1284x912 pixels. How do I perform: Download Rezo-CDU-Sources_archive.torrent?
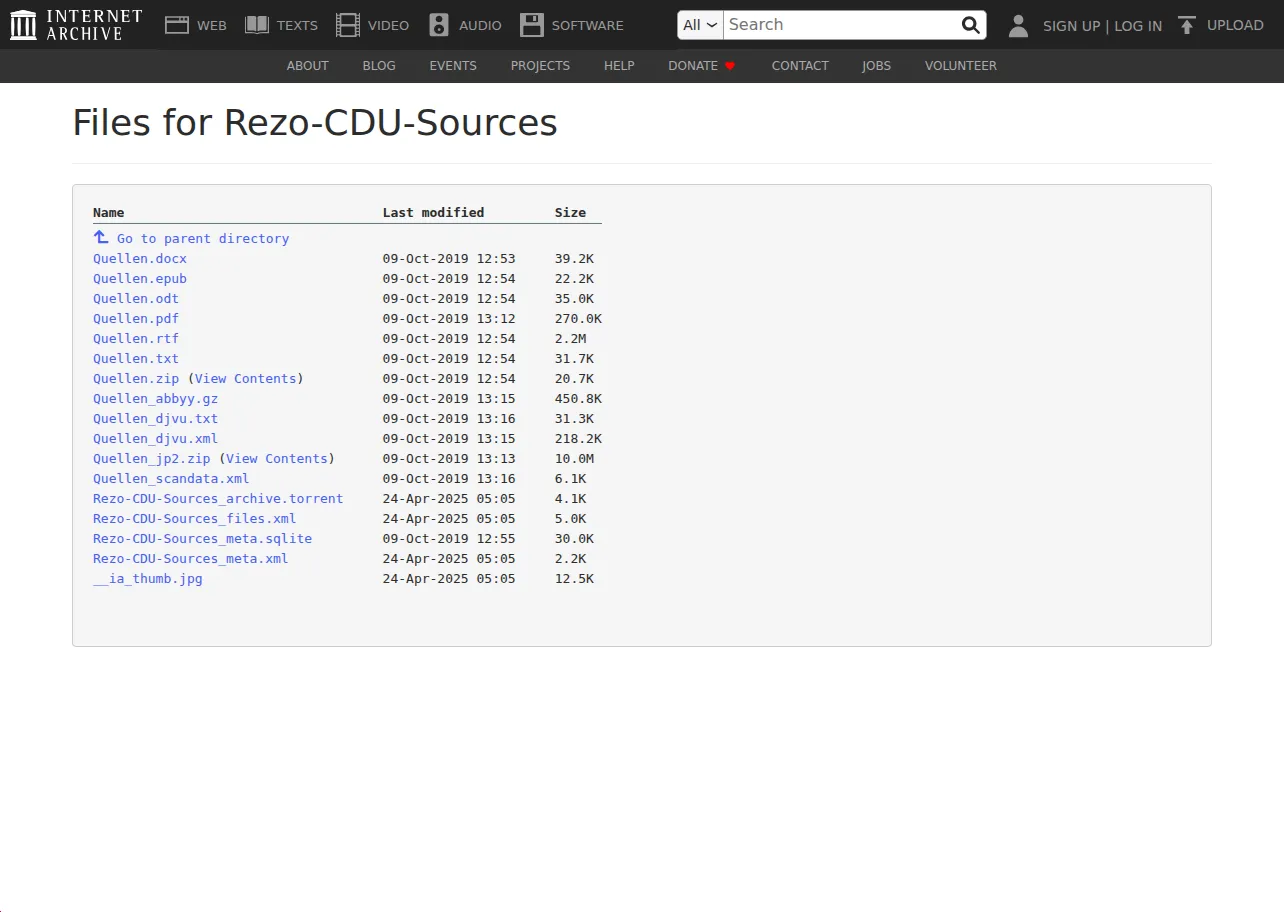218,499
